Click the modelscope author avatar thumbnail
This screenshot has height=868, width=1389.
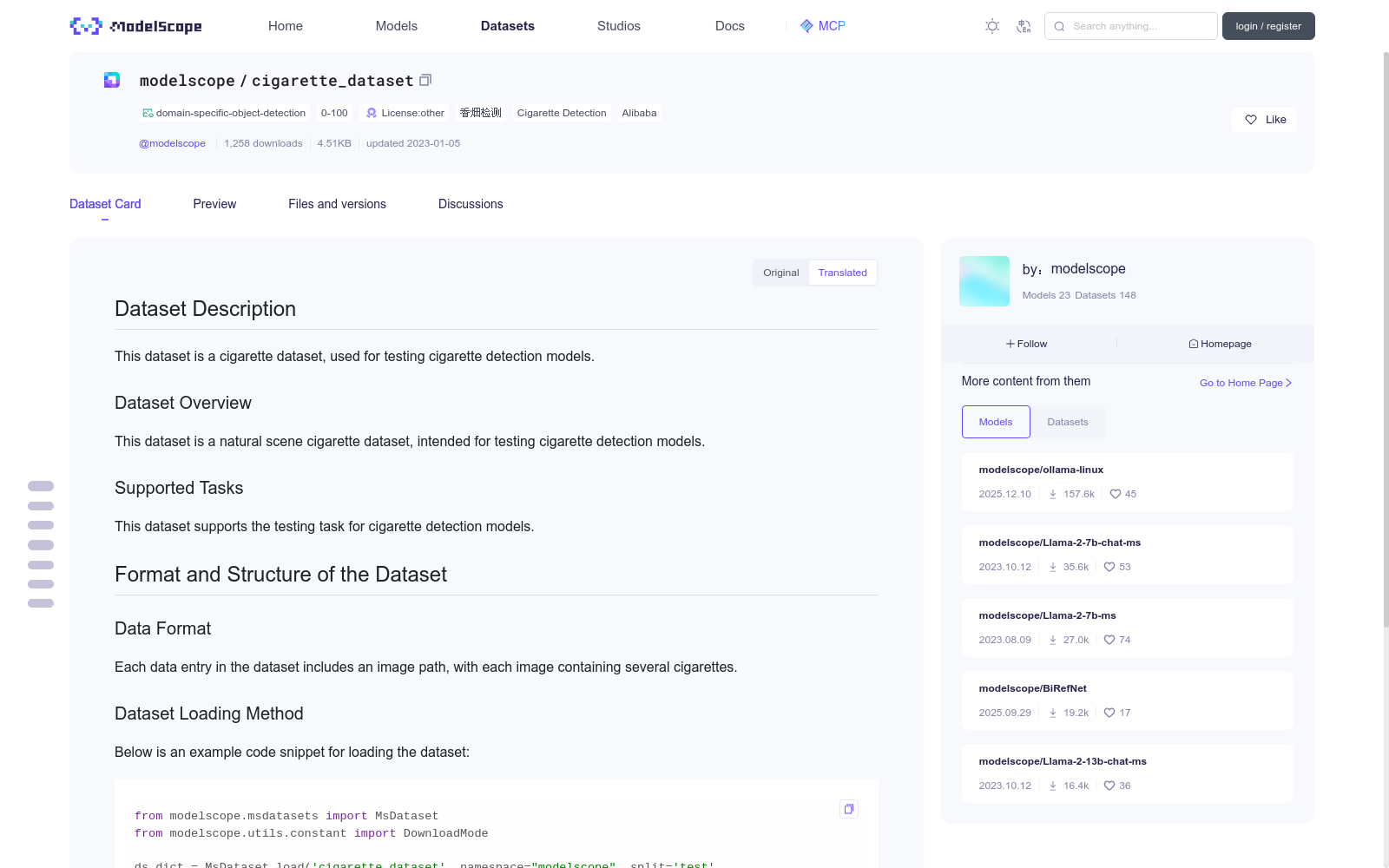(x=984, y=281)
